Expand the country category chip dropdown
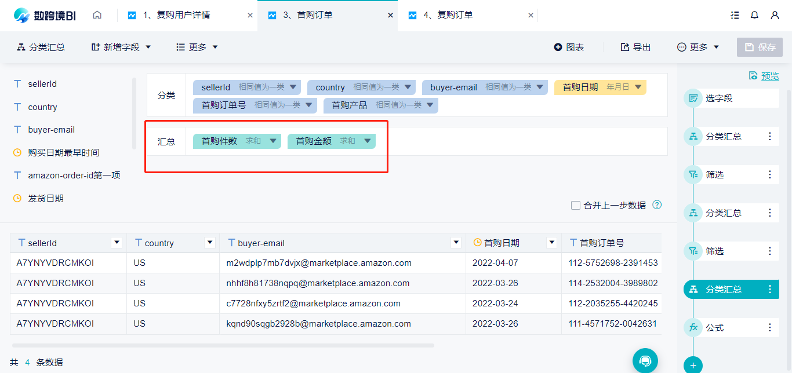 (x=408, y=87)
